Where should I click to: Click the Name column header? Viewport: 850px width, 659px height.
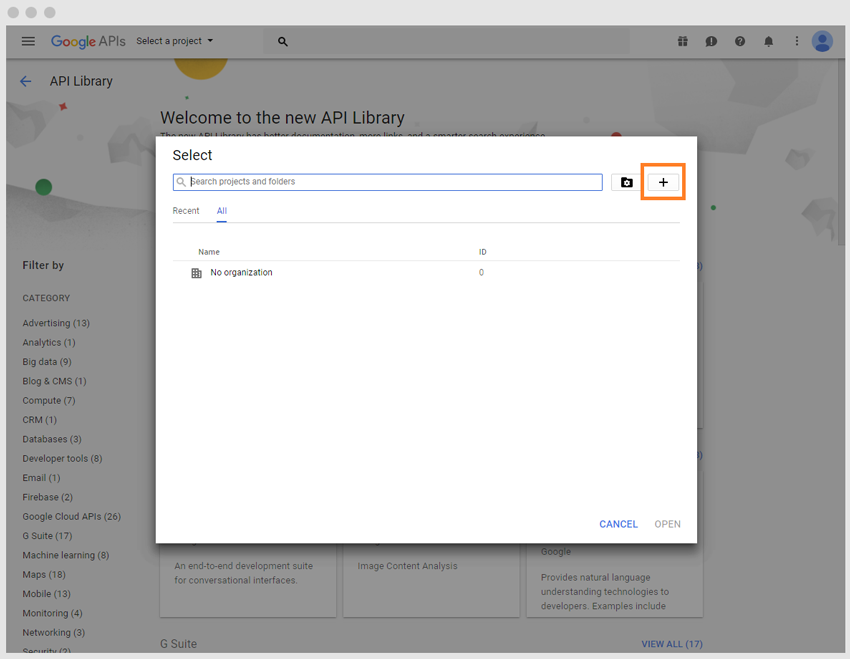pyautogui.click(x=209, y=252)
